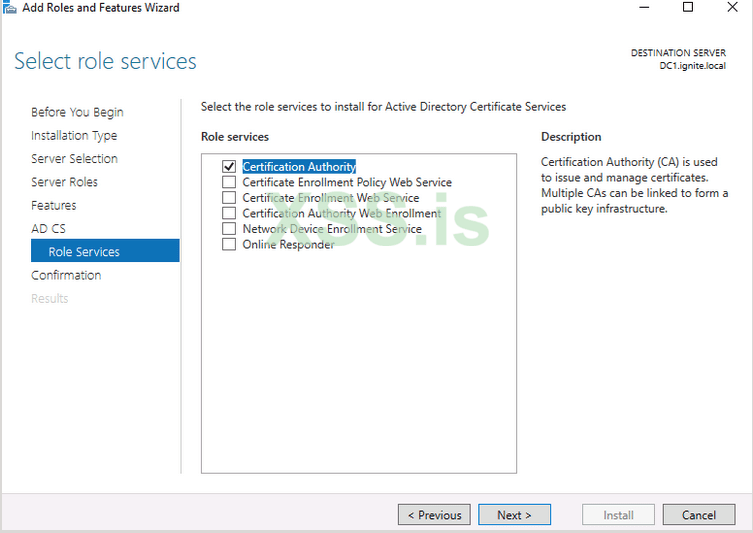Select the AD CS step
The width and height of the screenshot is (753, 533).
point(48,229)
